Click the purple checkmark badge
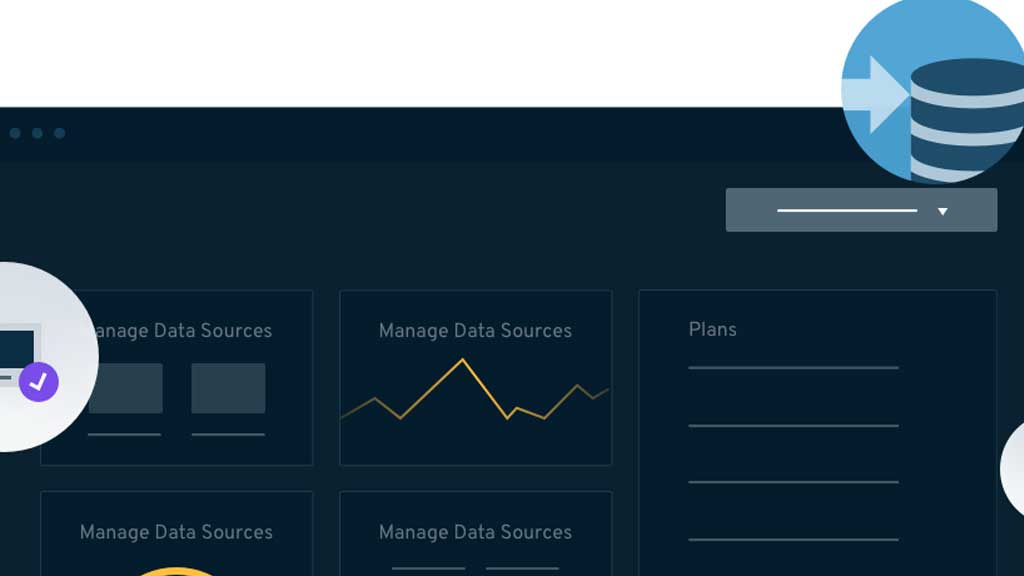 39,382
